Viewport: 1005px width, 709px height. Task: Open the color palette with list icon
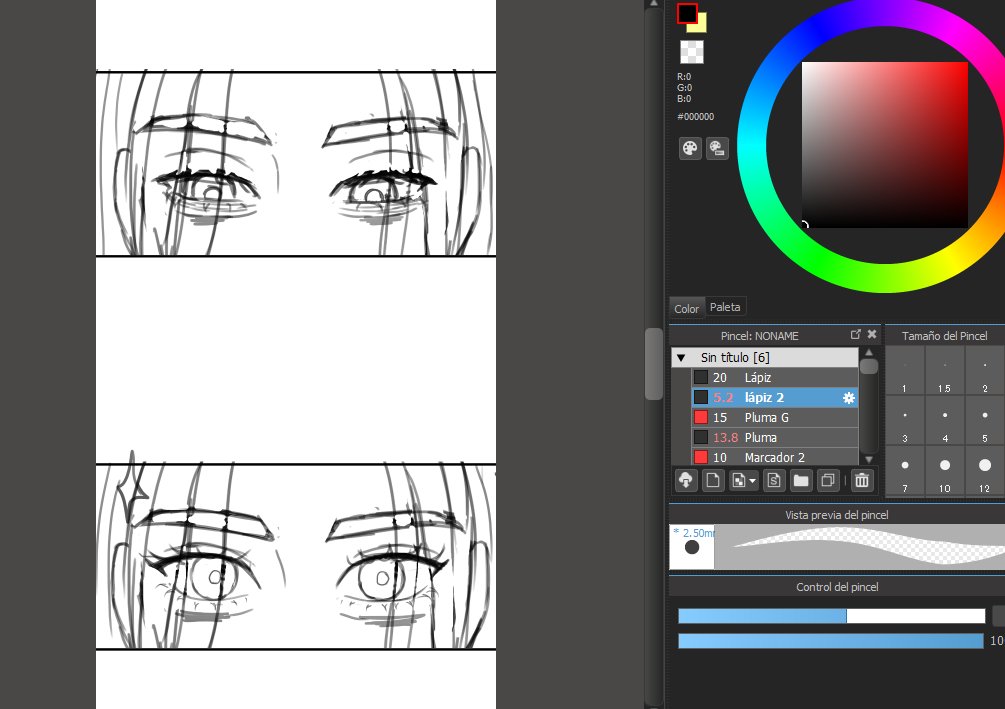717,148
